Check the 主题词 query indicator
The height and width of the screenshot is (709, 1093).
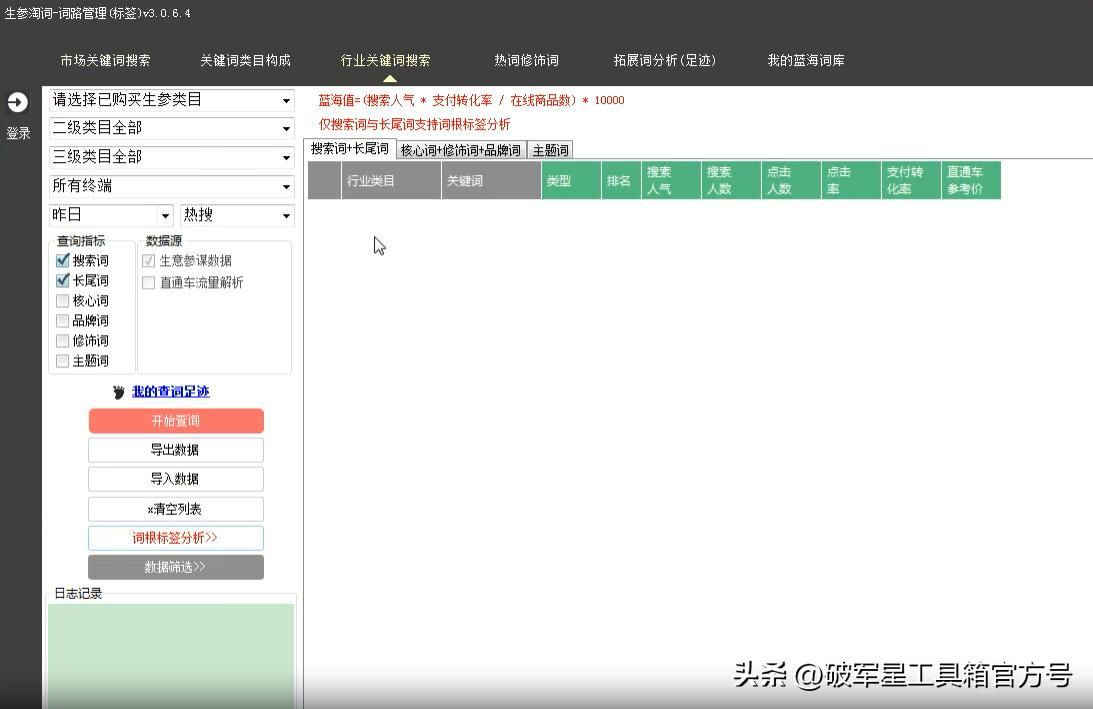61,360
